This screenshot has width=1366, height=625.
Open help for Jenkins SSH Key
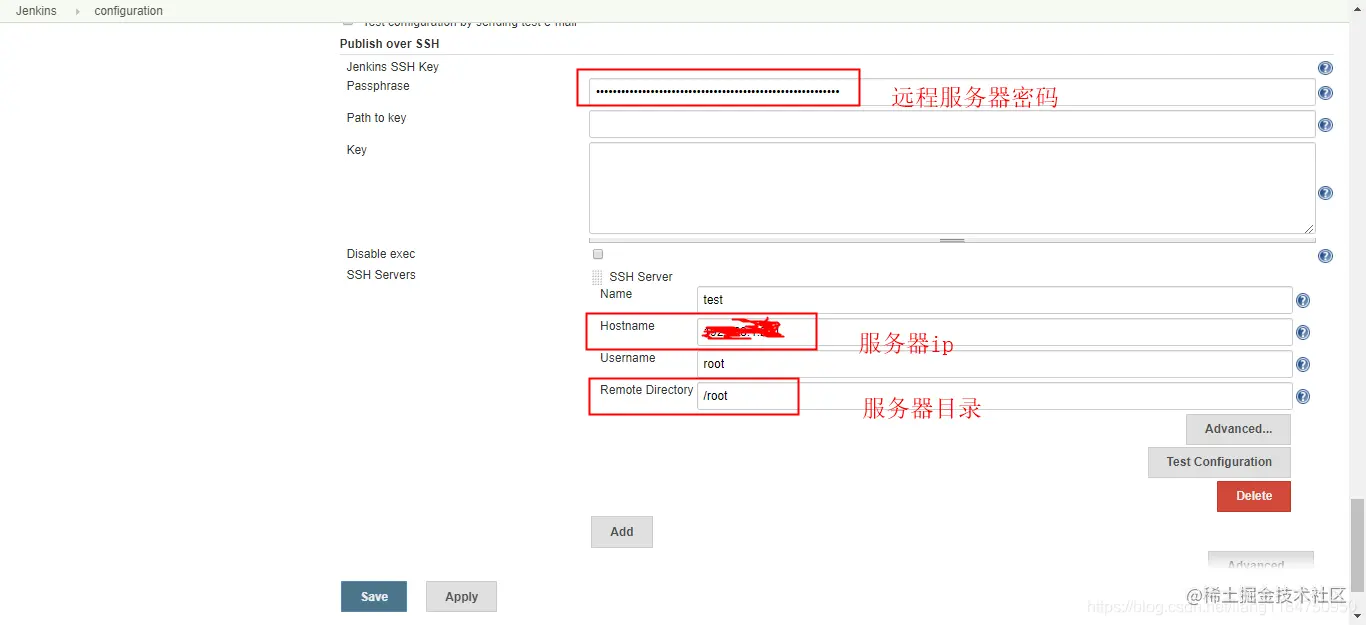(1325, 68)
